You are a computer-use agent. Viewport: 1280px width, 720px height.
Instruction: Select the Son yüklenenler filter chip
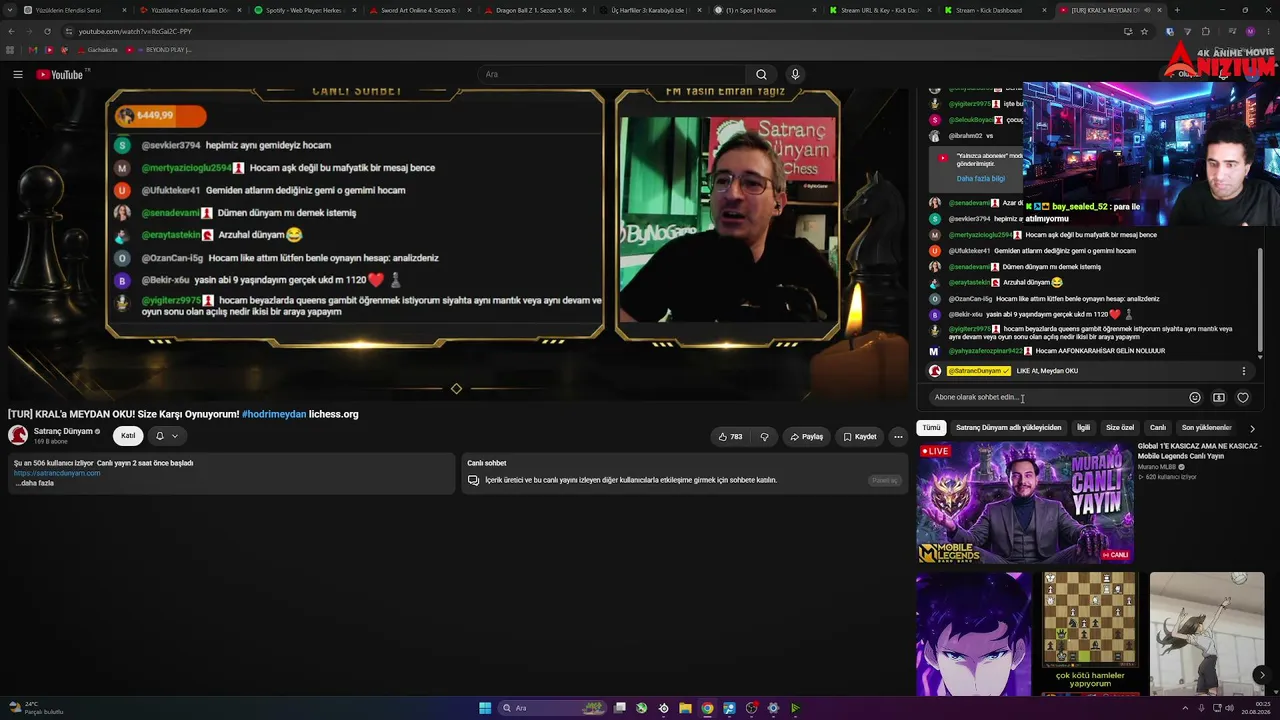pos(1206,428)
